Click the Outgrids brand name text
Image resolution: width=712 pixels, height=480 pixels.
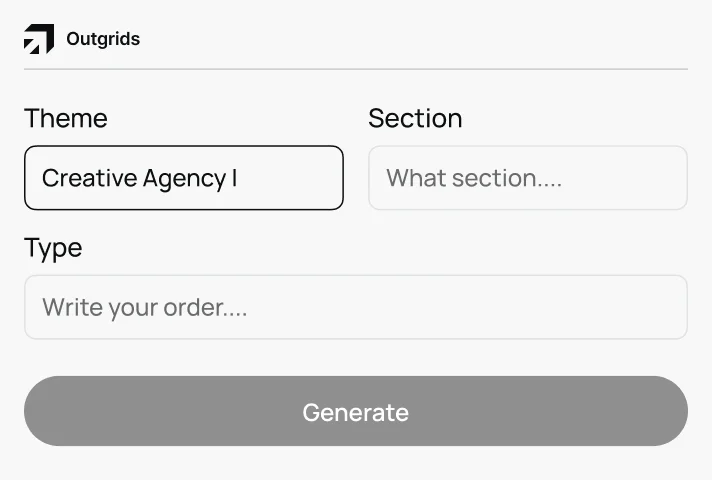[103, 39]
